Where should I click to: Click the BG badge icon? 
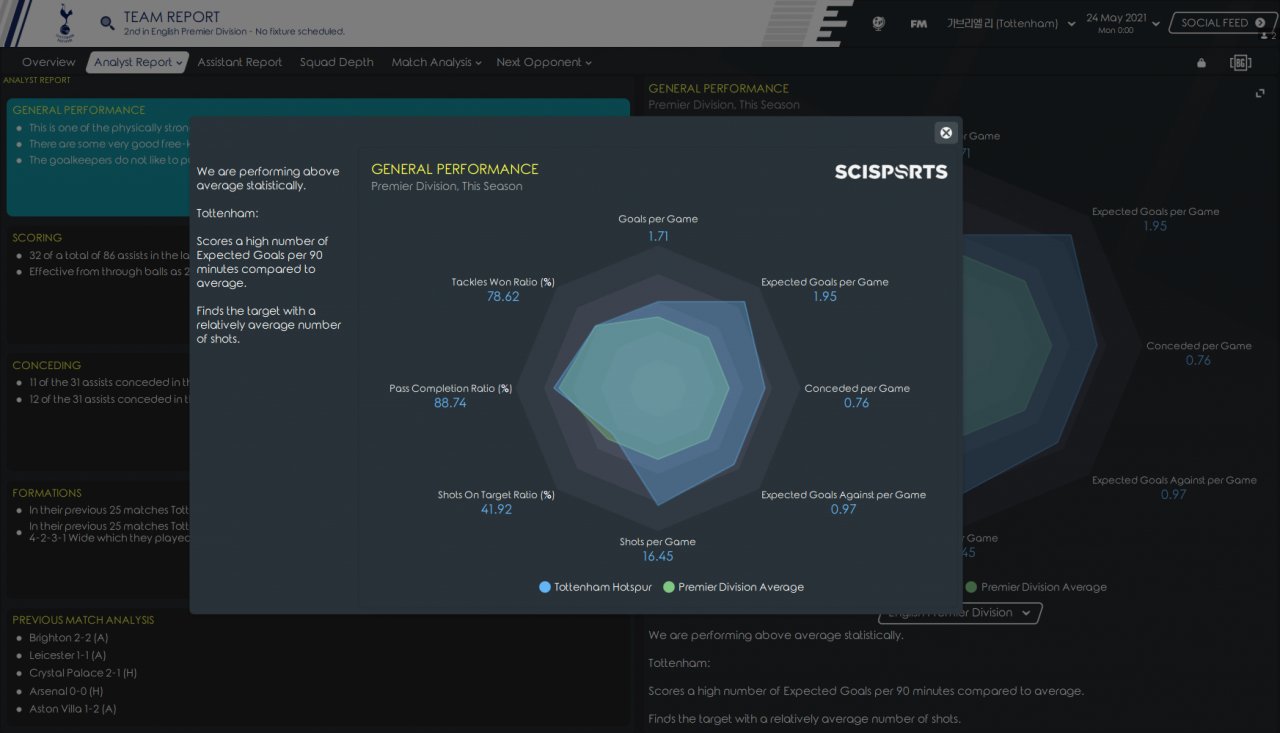pos(1241,62)
